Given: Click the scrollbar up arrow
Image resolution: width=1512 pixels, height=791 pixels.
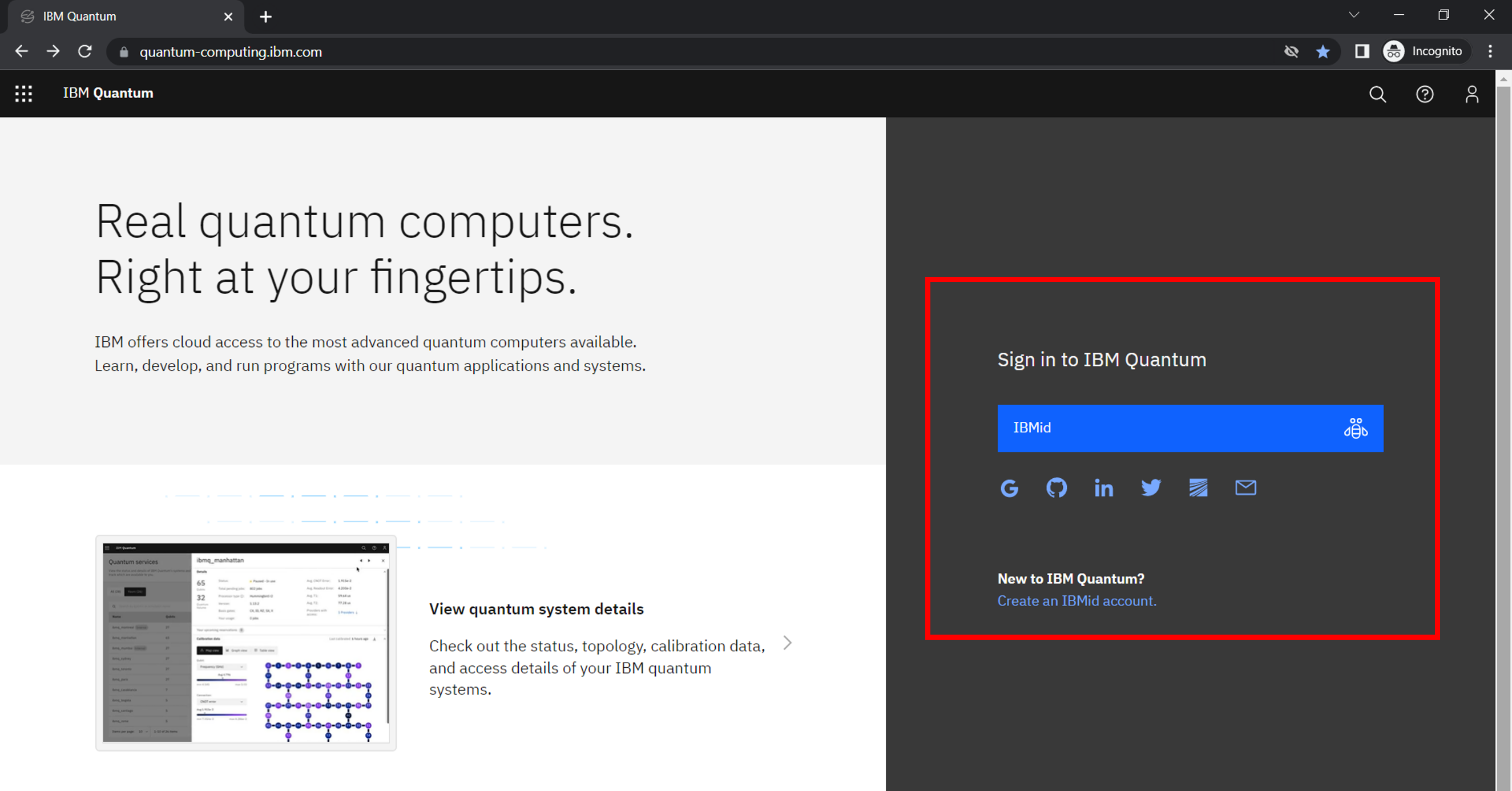Looking at the screenshot, I should click(x=1503, y=78).
